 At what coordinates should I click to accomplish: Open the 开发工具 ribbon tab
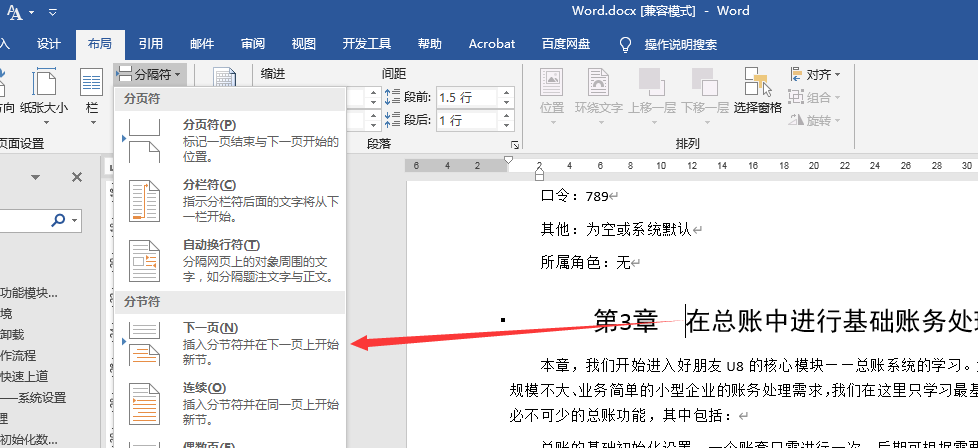[367, 44]
